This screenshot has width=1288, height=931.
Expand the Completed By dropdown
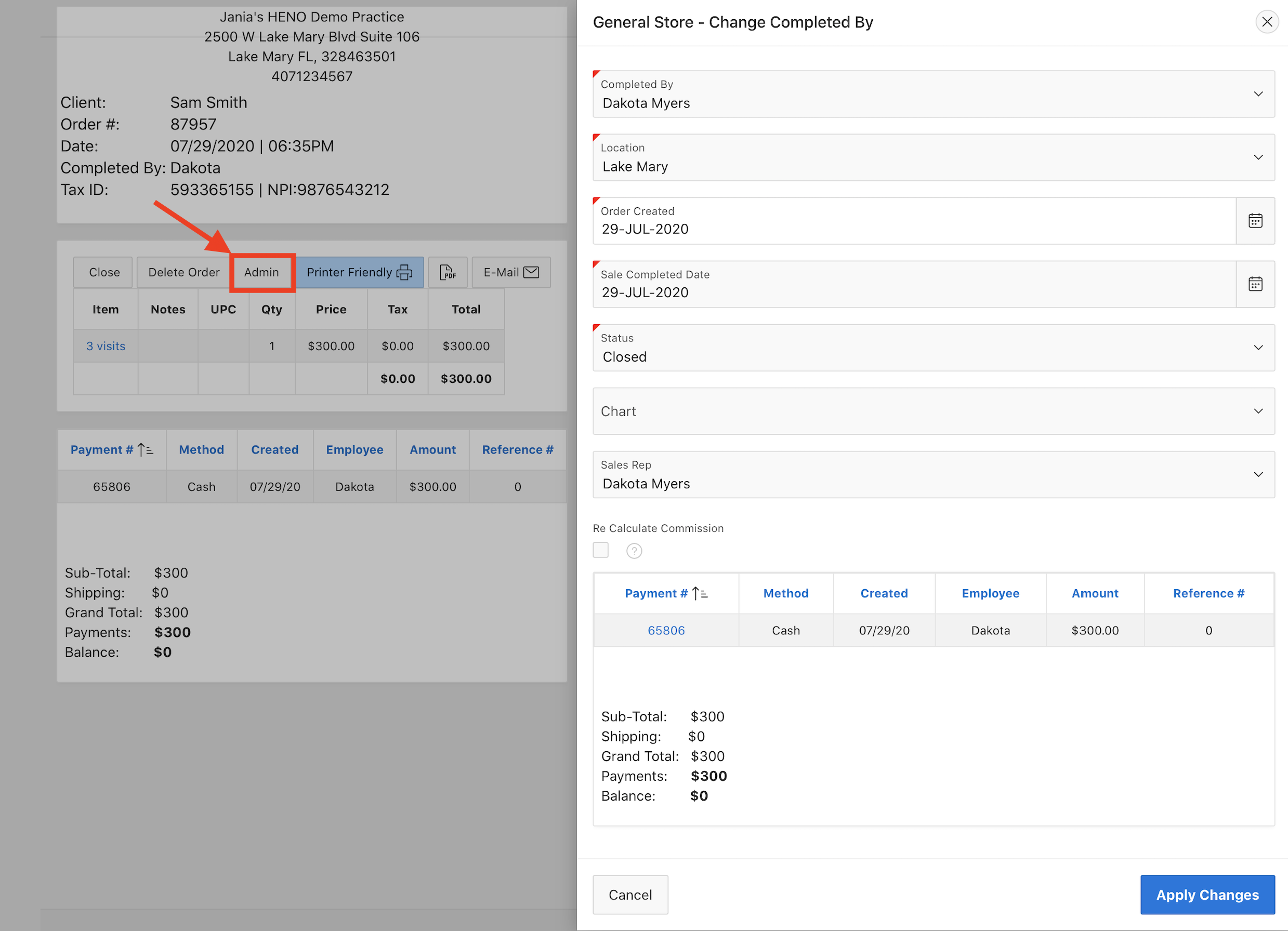coord(933,94)
